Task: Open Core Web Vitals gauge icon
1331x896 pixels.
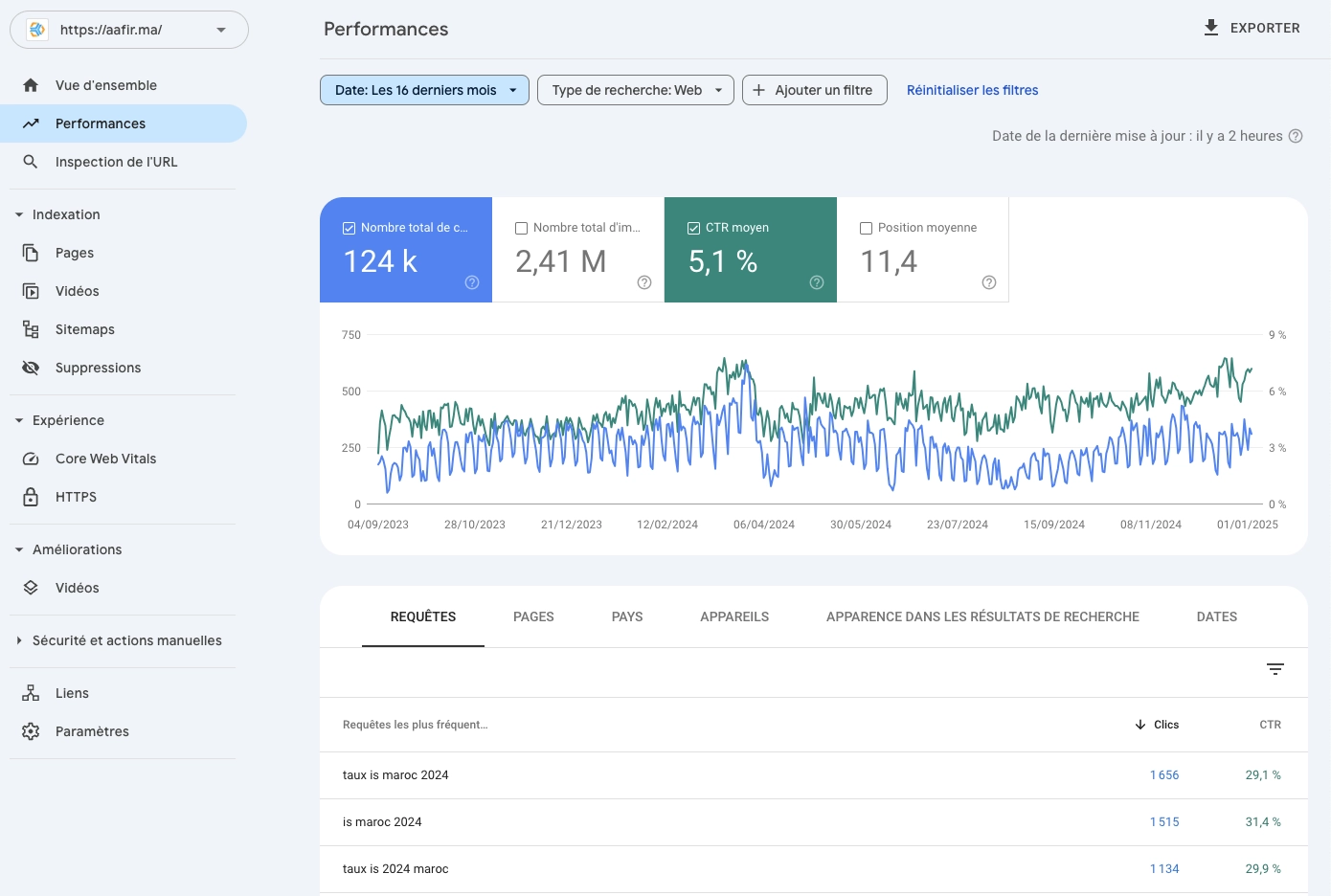Action: 31,459
